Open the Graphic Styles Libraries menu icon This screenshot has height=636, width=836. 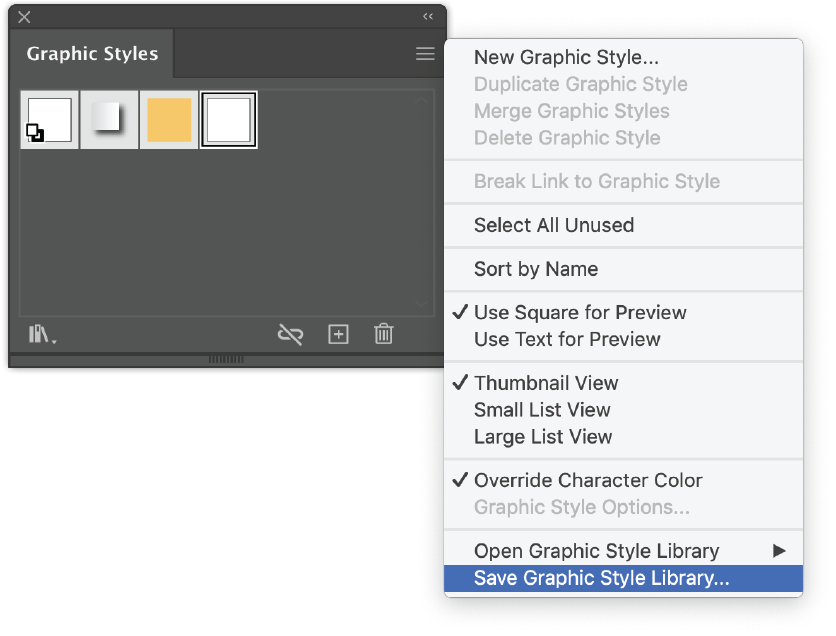(x=42, y=335)
